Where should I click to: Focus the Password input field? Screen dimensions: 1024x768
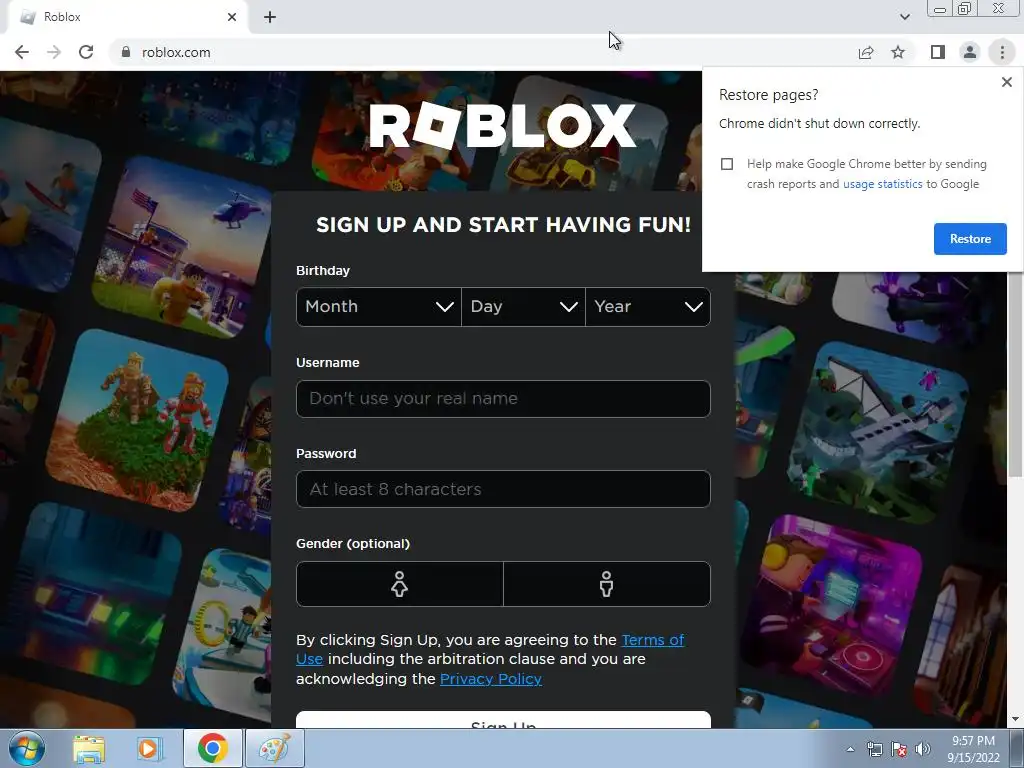(x=503, y=489)
